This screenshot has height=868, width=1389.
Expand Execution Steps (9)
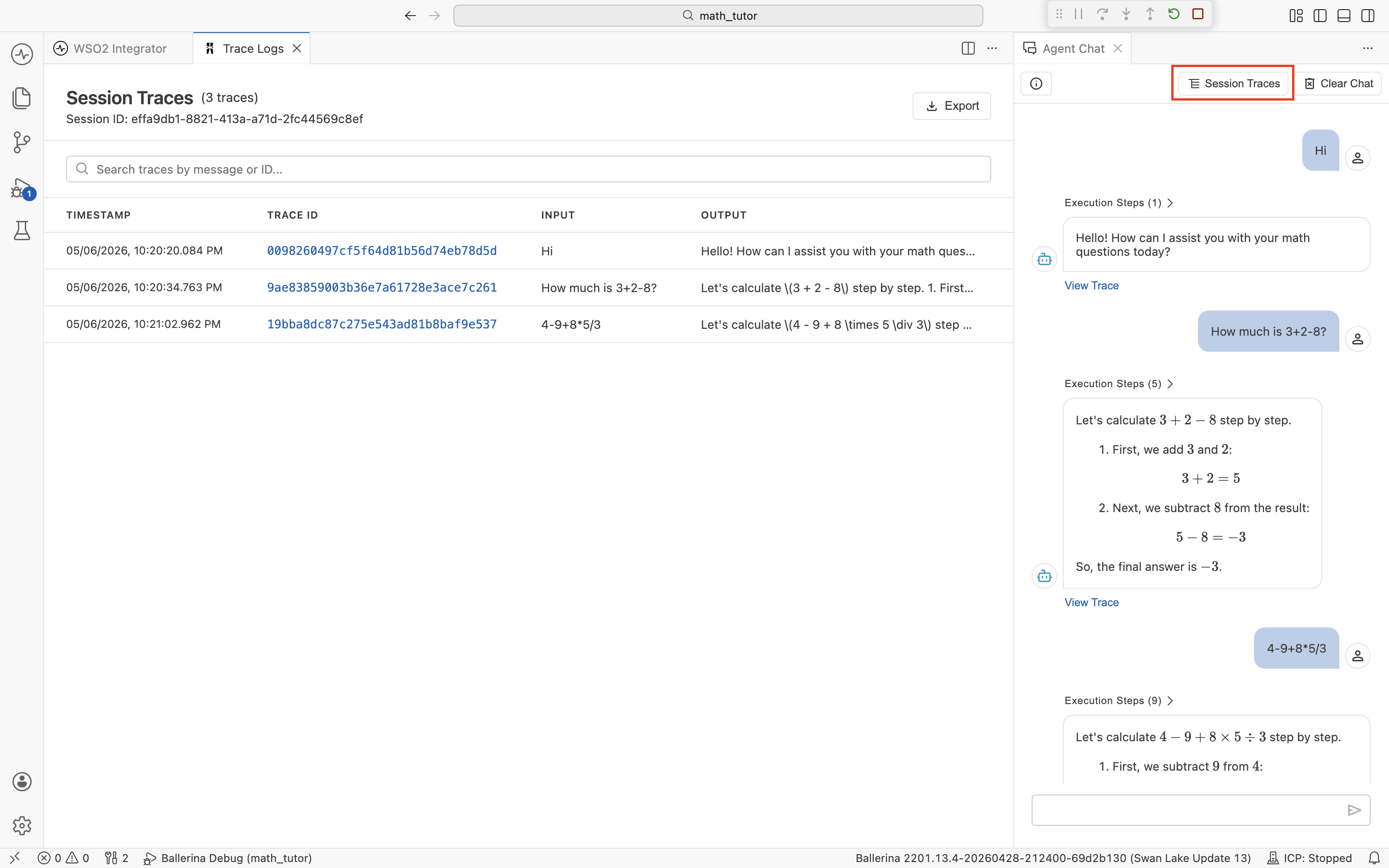tap(1118, 700)
